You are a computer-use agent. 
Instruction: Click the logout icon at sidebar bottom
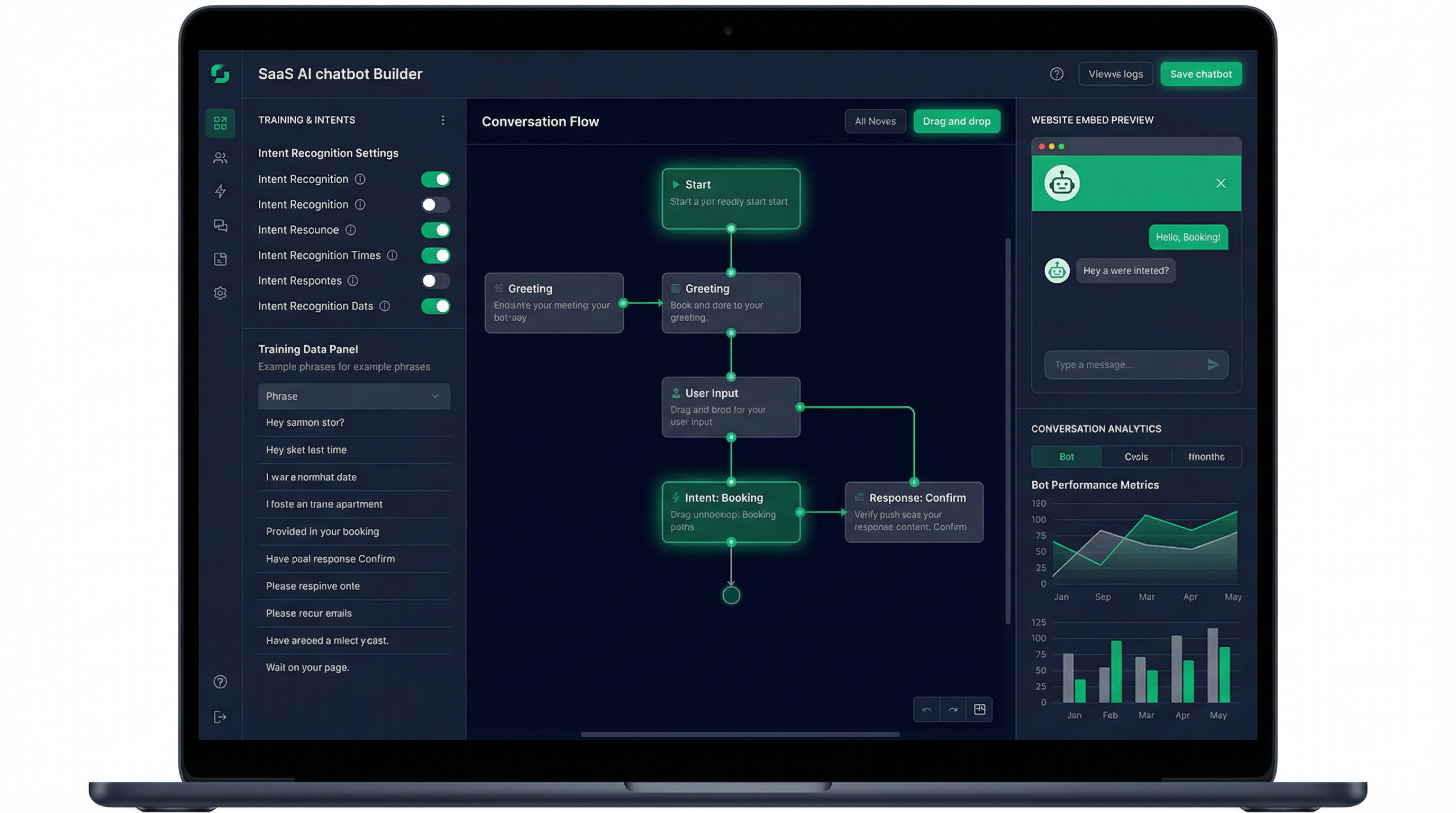pyautogui.click(x=220, y=717)
